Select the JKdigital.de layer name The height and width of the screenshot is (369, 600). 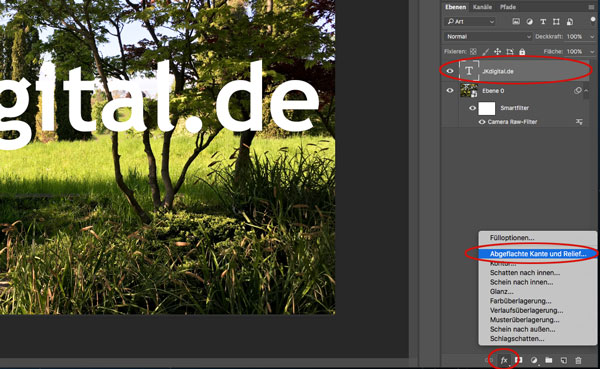click(x=498, y=72)
